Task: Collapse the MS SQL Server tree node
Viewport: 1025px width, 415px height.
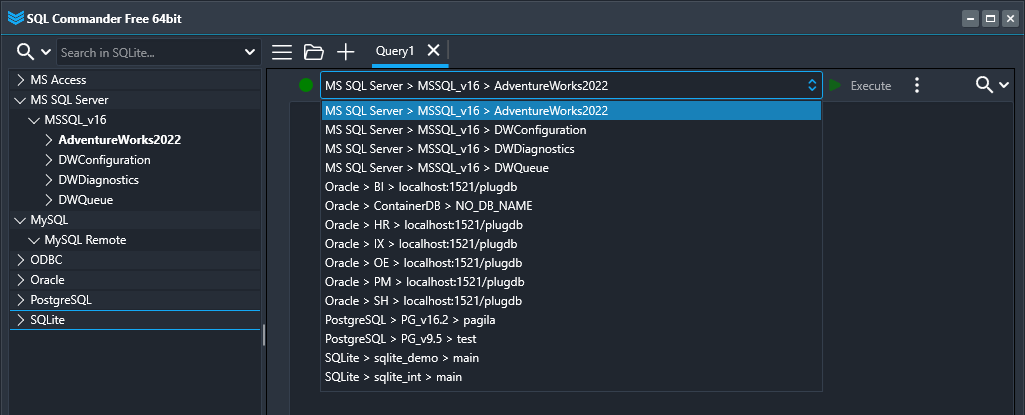Action: coord(21,100)
